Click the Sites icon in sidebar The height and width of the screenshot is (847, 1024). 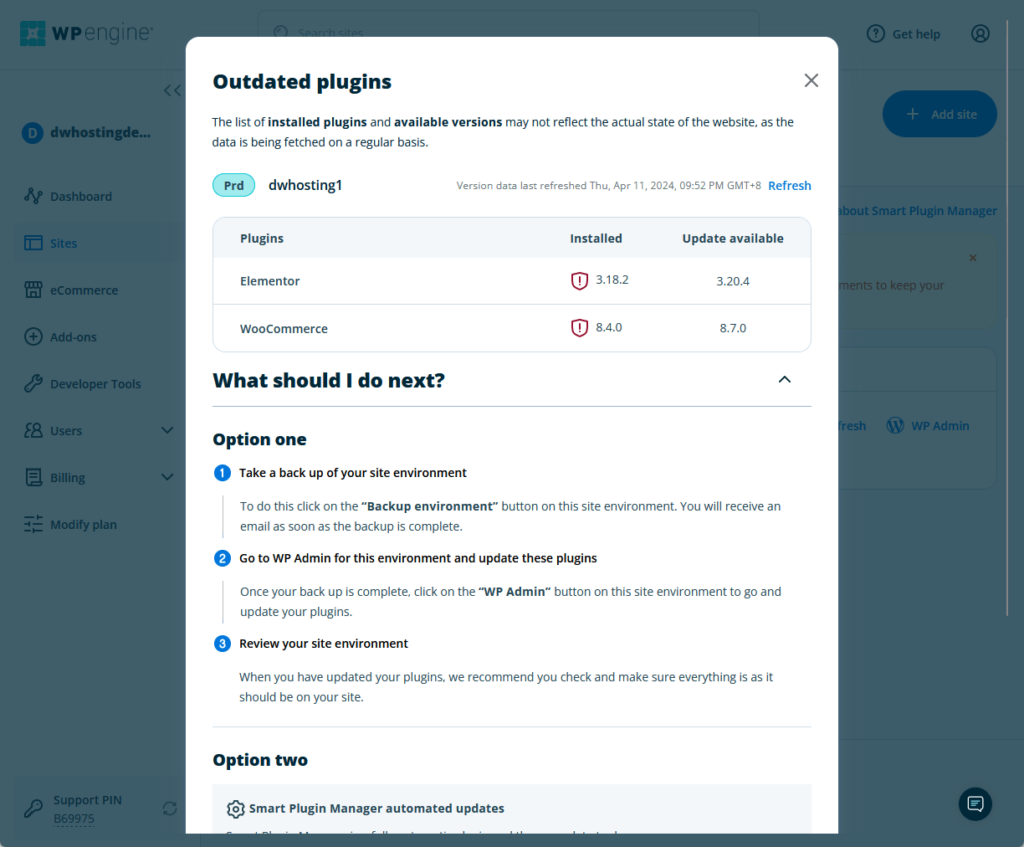(33, 243)
